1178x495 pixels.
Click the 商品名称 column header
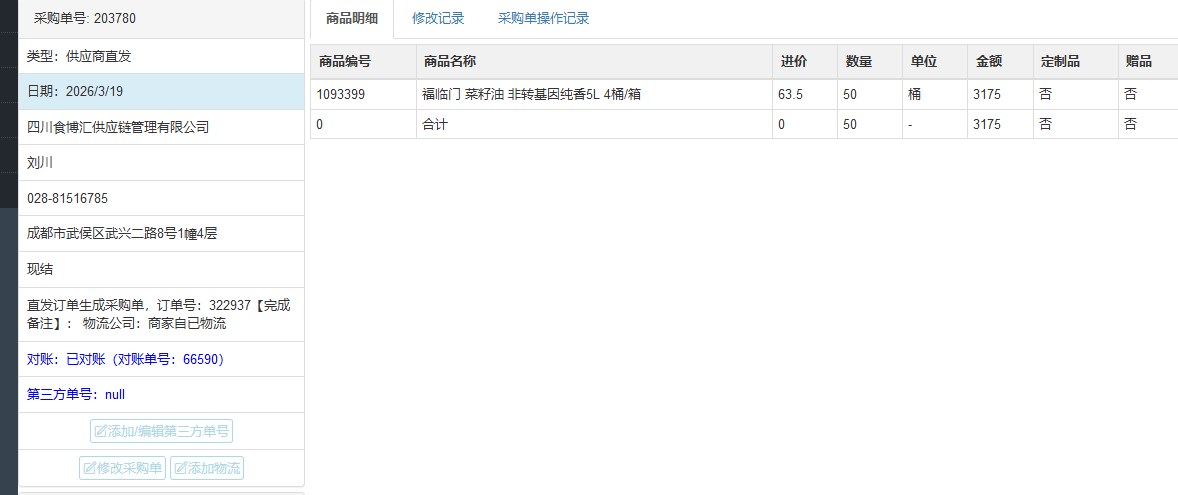pyautogui.click(x=449, y=61)
